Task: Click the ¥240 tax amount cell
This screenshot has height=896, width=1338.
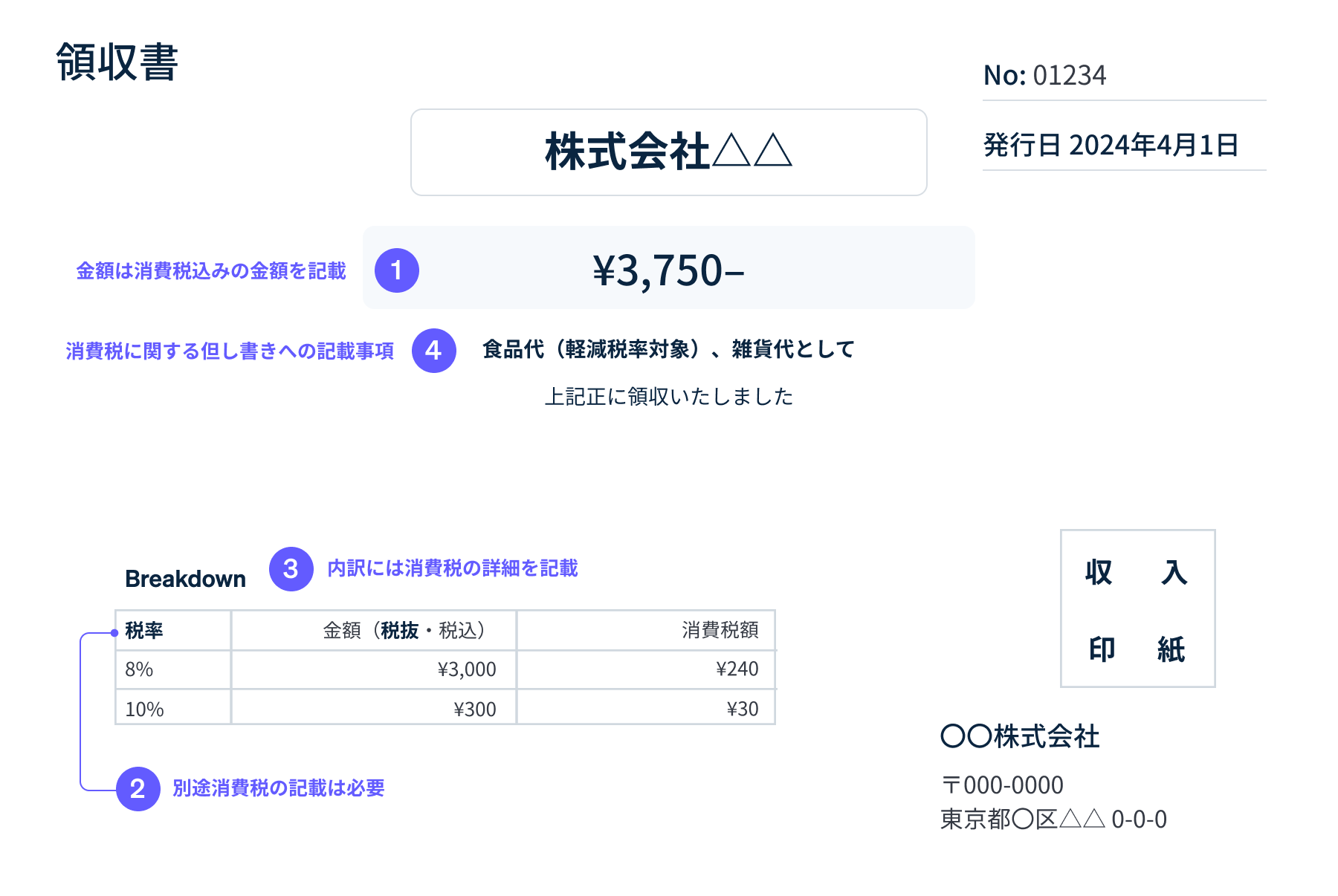Action: (646, 669)
